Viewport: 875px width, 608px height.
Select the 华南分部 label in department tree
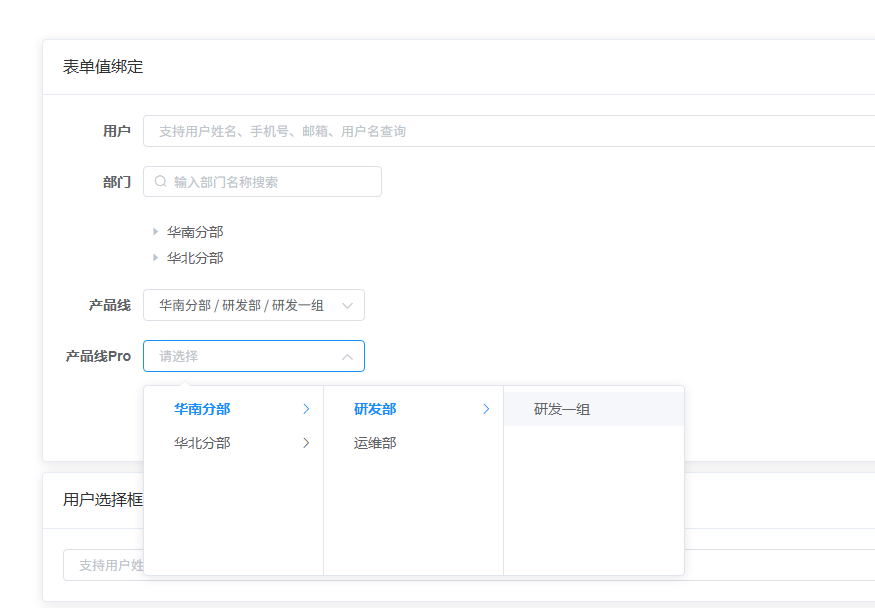(x=195, y=232)
